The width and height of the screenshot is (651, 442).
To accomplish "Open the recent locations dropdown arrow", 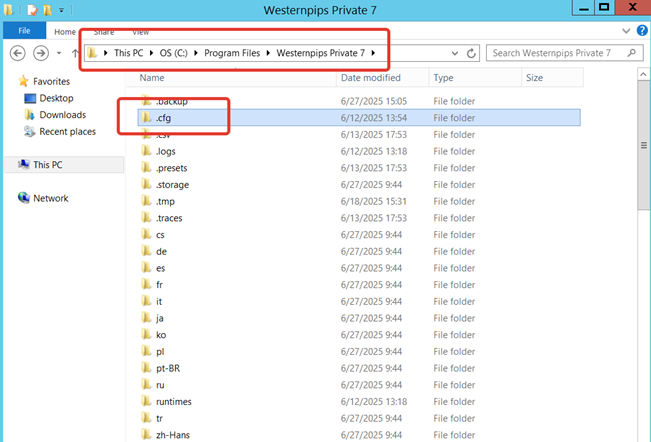I will [59, 53].
